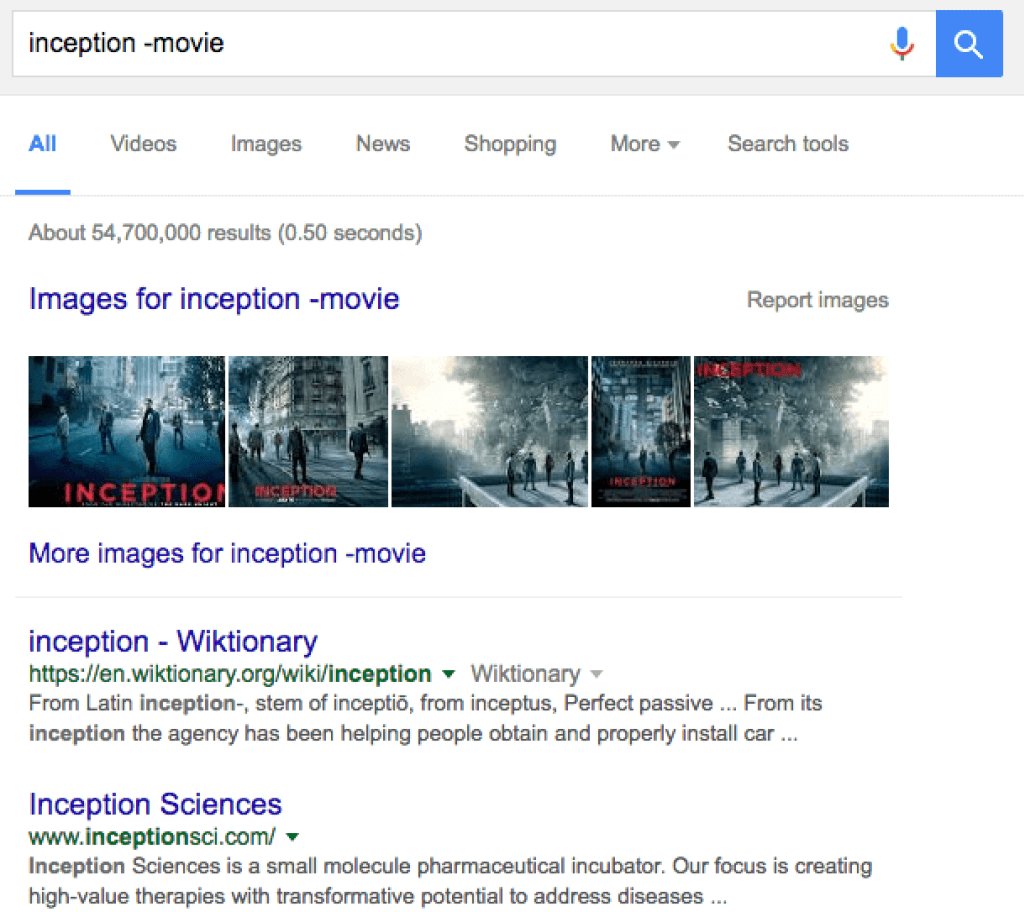Click 'About 54,700,000 results' stats text
The image size is (1024, 912).
(x=225, y=233)
